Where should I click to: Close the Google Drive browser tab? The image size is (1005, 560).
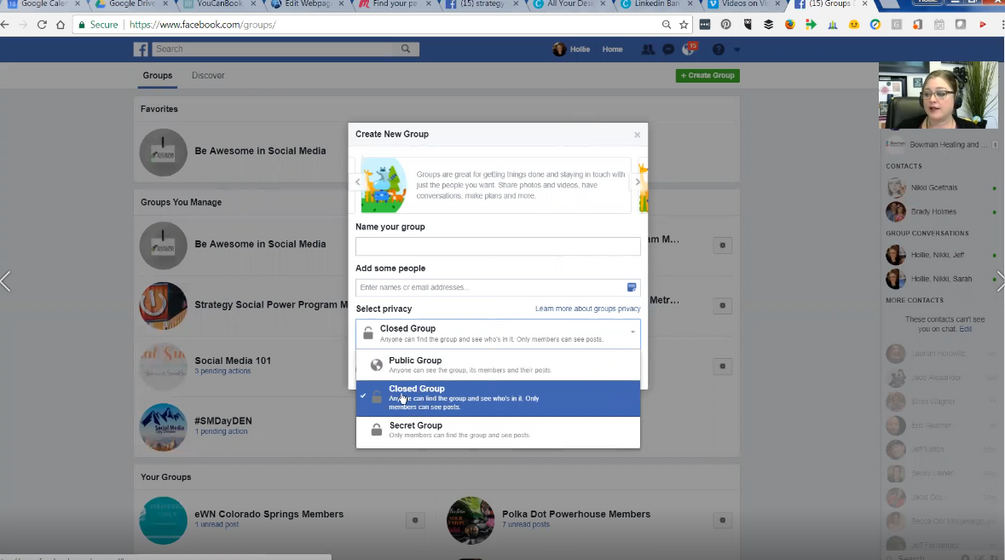pyautogui.click(x=165, y=4)
